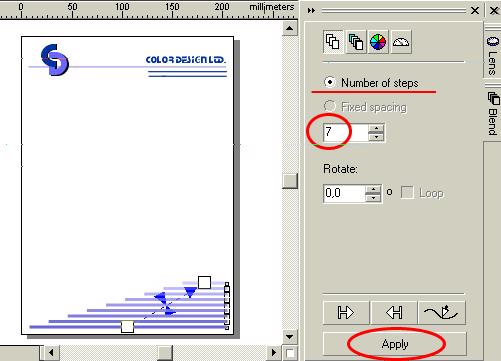The image size is (501, 361).
Task: Increase steps value with up spinner
Action: click(376, 128)
